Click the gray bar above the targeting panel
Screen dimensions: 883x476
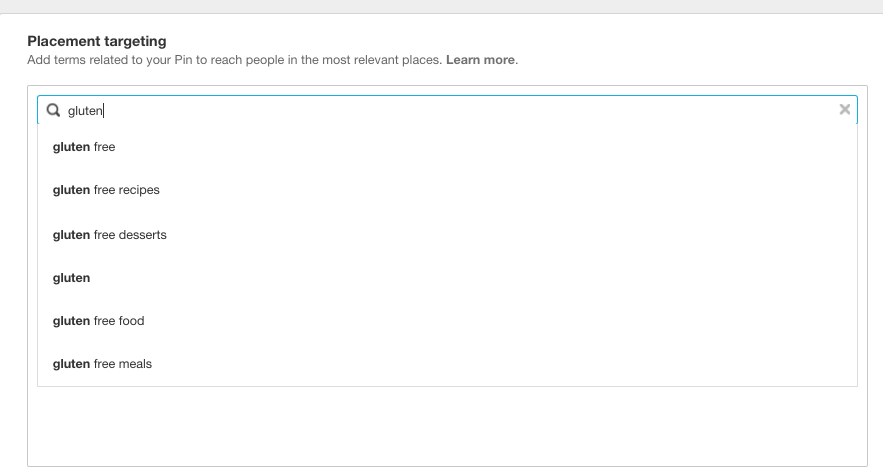point(441,6)
